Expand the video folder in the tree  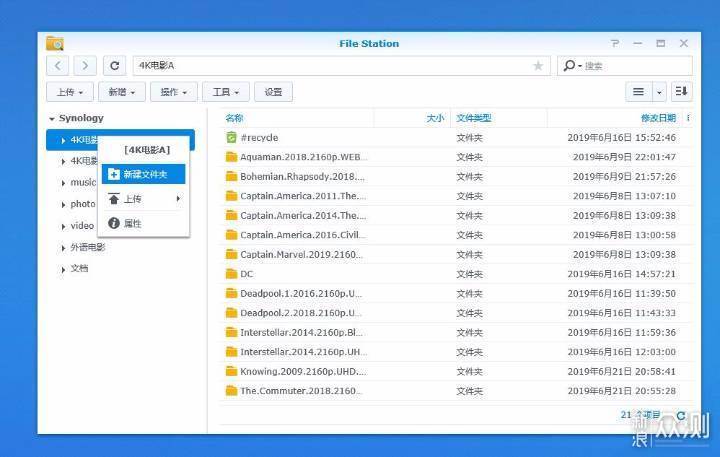[x=63, y=226]
